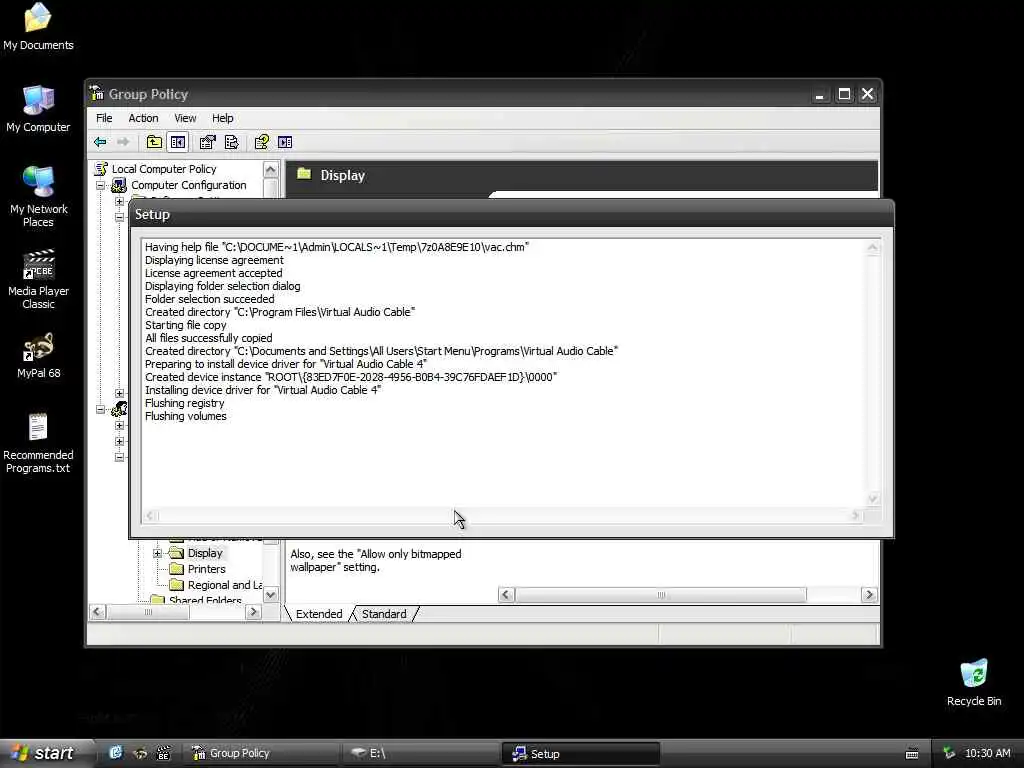This screenshot has height=768, width=1024.
Task: Select My Network Places desktop icon
Action: (x=39, y=196)
